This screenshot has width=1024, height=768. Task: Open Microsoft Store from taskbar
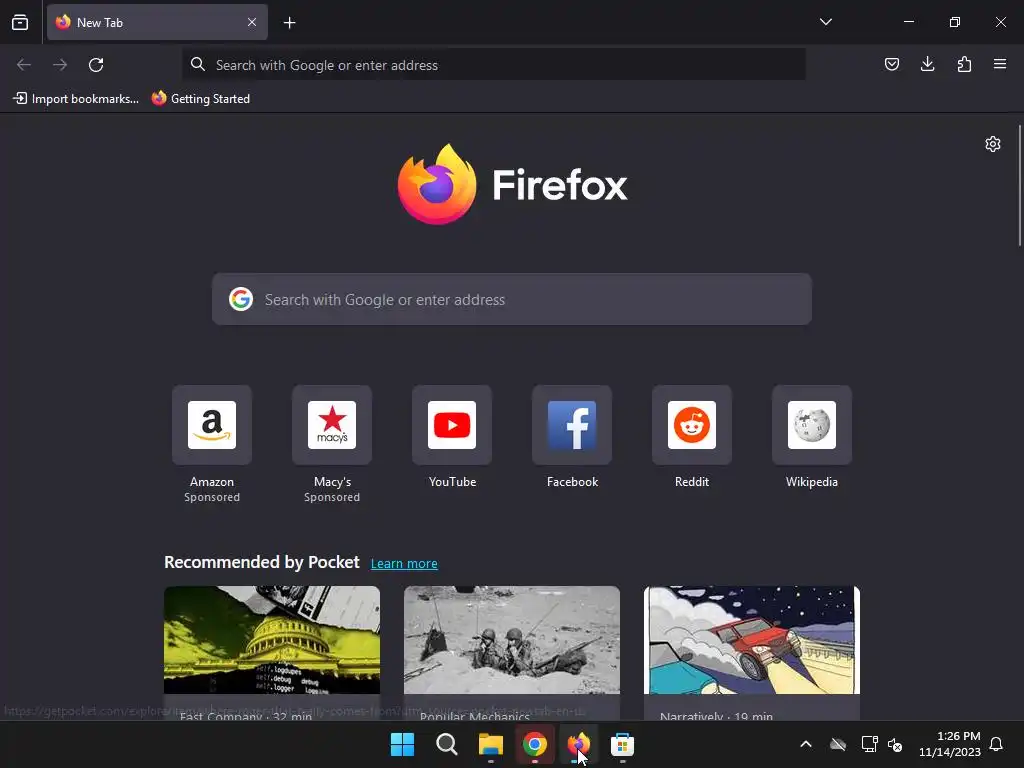tap(622, 744)
